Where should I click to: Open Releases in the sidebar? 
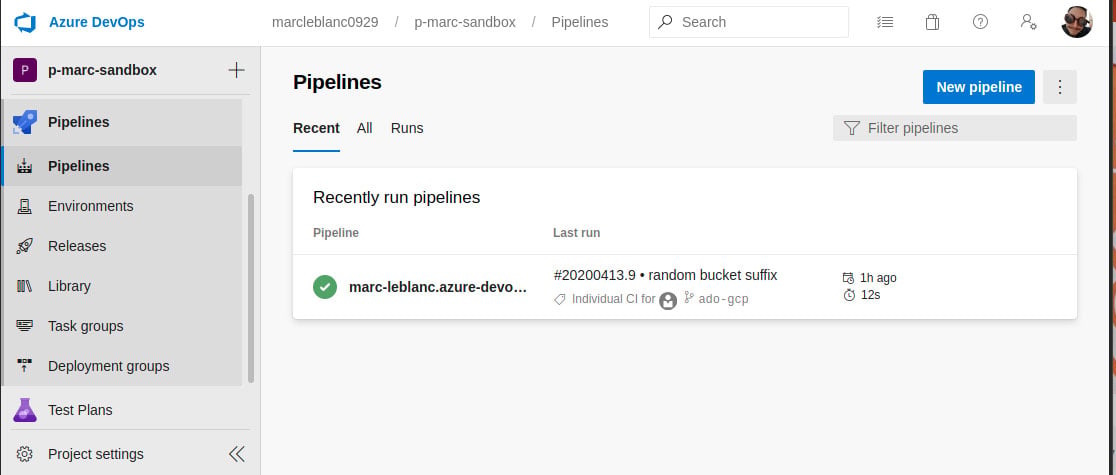click(x=122, y=246)
